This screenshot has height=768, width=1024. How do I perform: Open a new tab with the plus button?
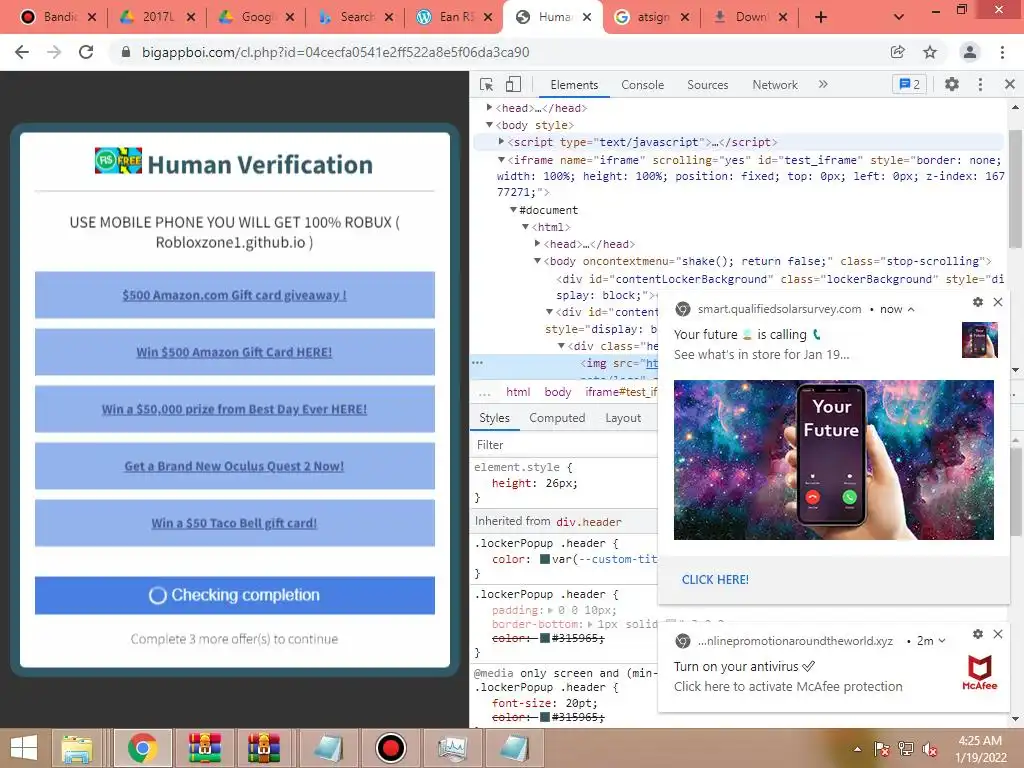click(x=821, y=17)
